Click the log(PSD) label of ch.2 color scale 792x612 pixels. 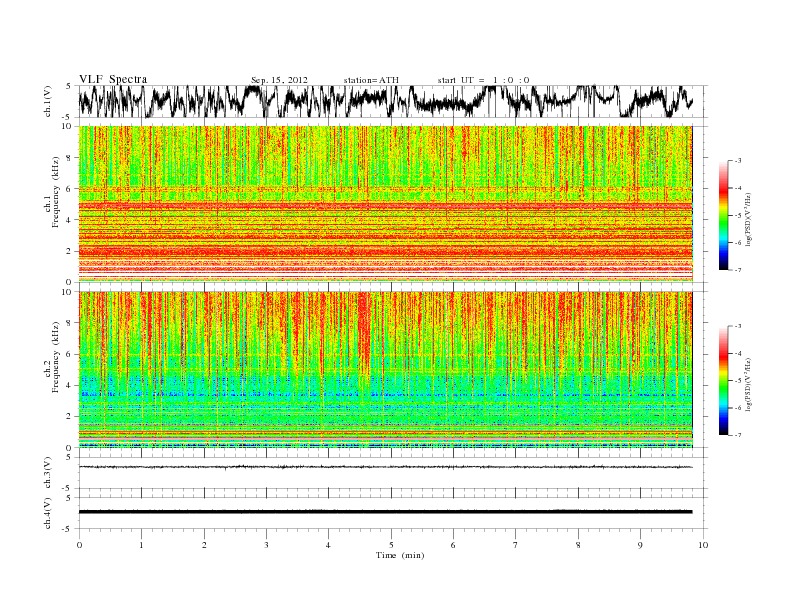point(749,384)
